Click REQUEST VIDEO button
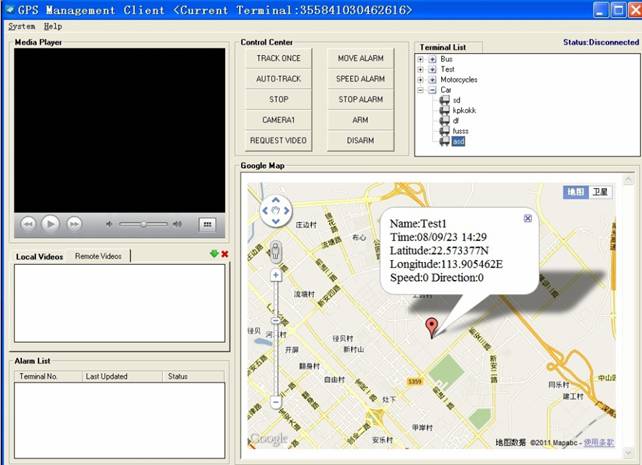 [278, 140]
